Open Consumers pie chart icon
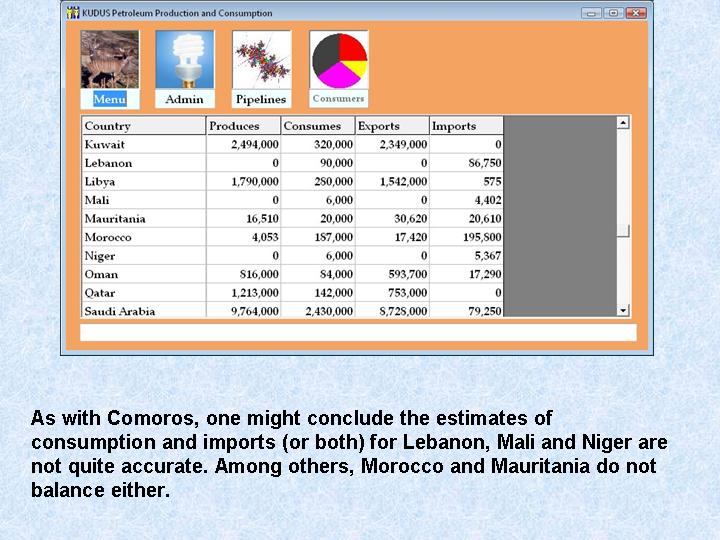Screen dimensions: 720x540 (x=339, y=59)
